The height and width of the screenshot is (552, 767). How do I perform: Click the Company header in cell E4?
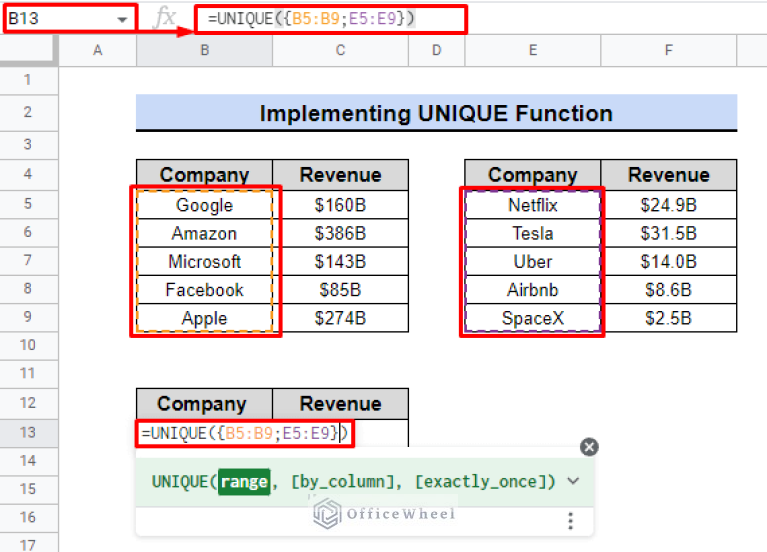(533, 175)
